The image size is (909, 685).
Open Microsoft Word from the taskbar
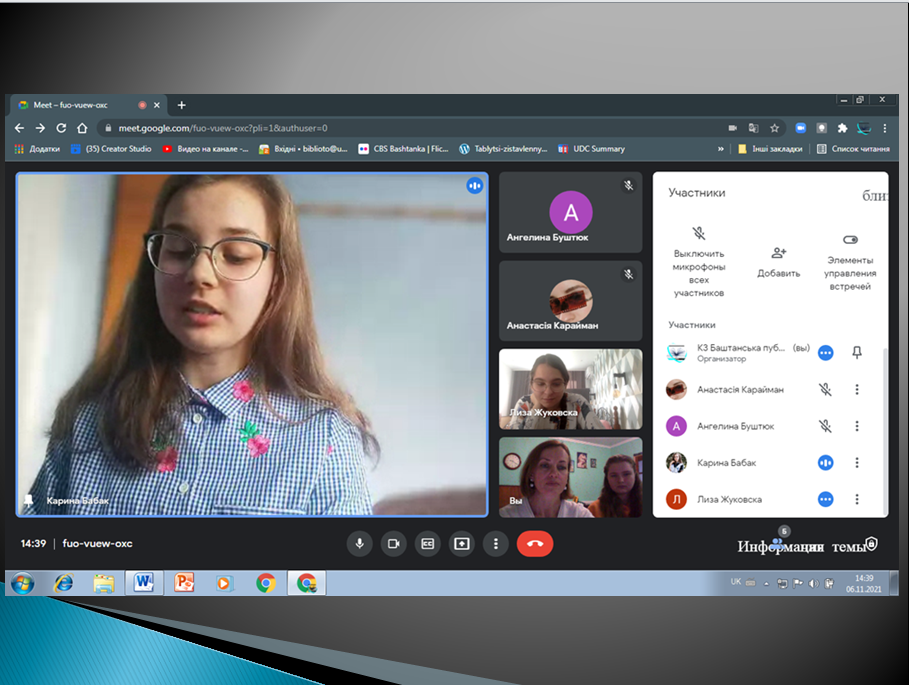(x=144, y=582)
